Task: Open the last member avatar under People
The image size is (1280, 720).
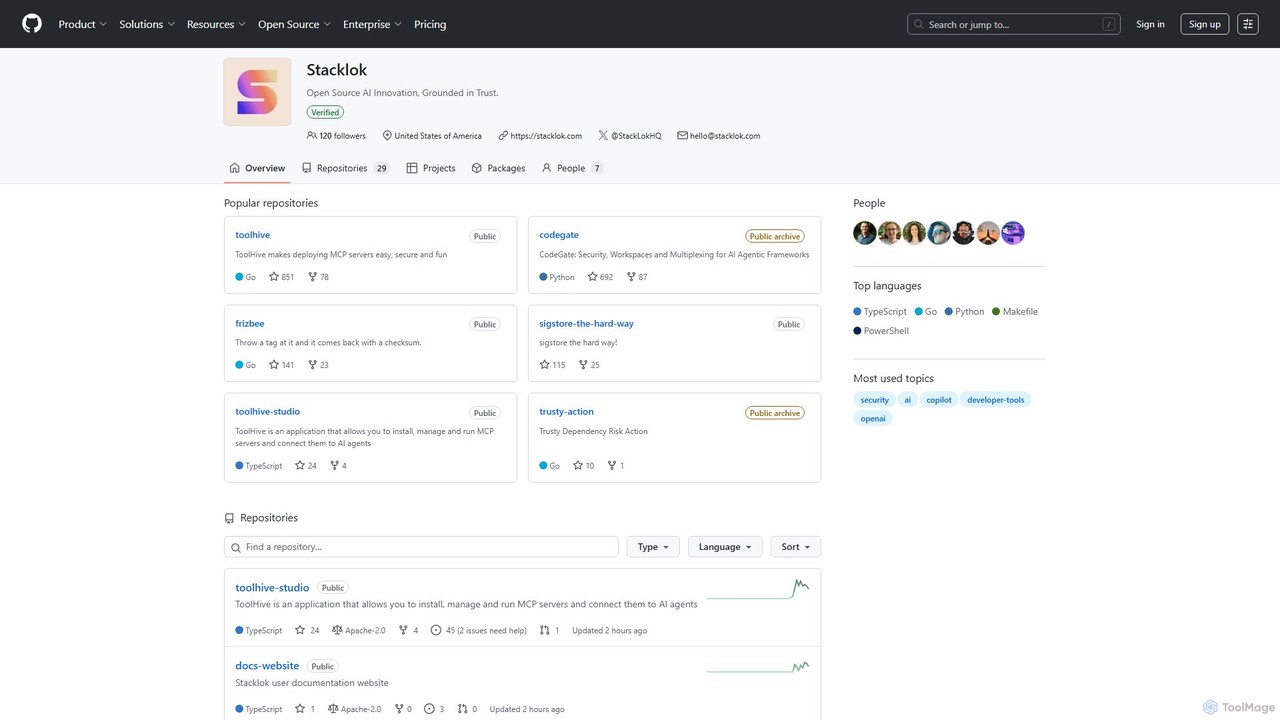Action: (1013, 233)
